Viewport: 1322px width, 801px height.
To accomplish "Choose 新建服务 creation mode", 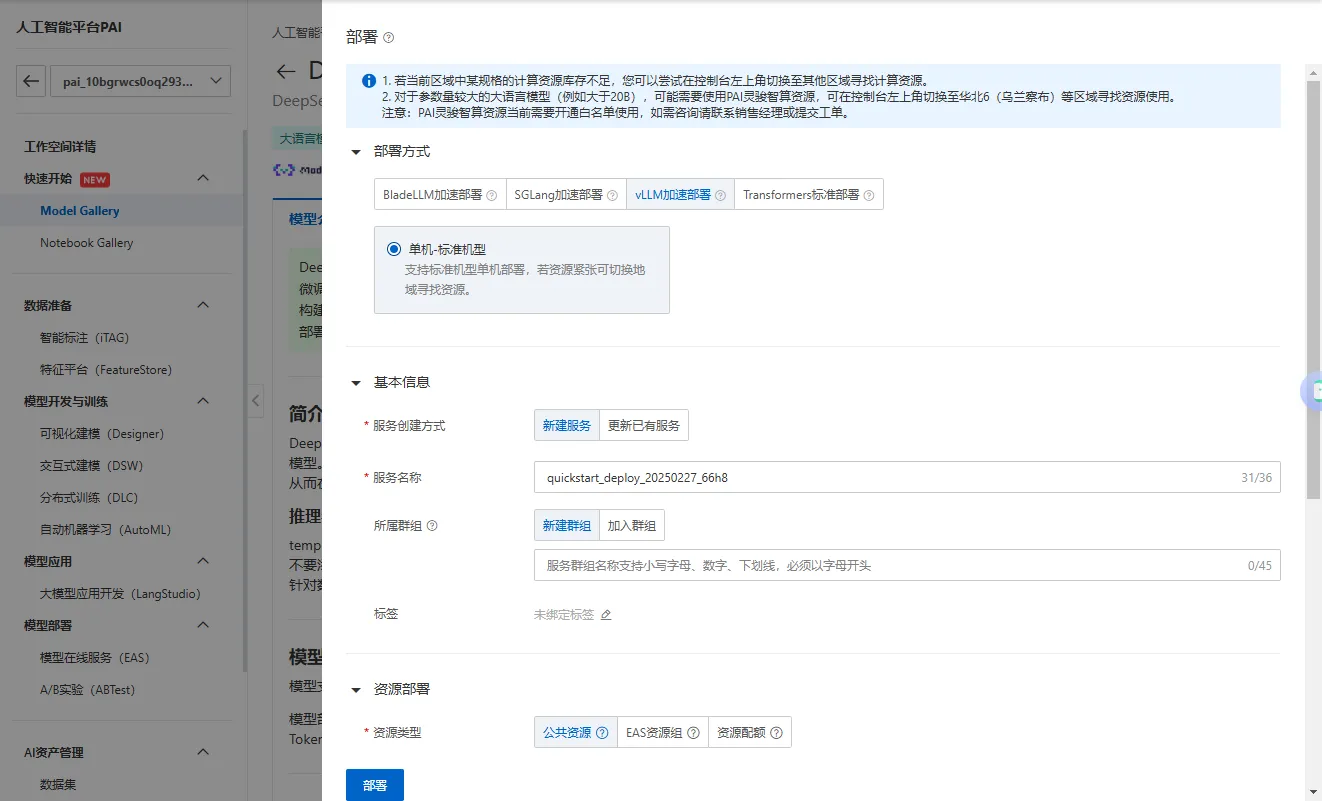I will 567,425.
